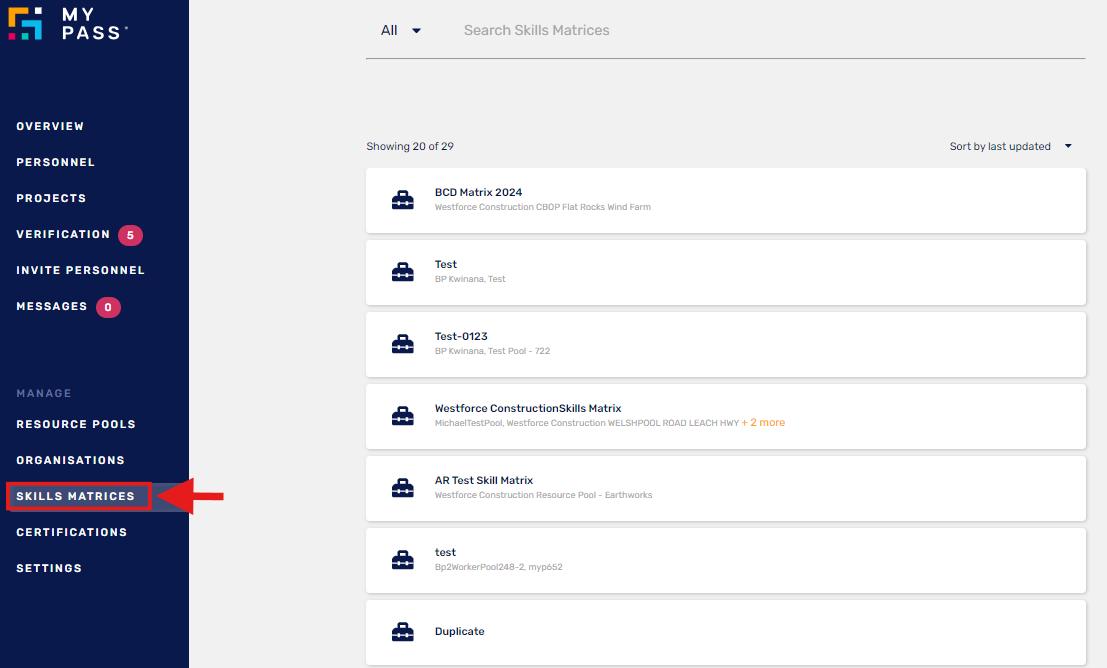
Task: Go to Overview in the sidebar
Action: (x=50, y=126)
